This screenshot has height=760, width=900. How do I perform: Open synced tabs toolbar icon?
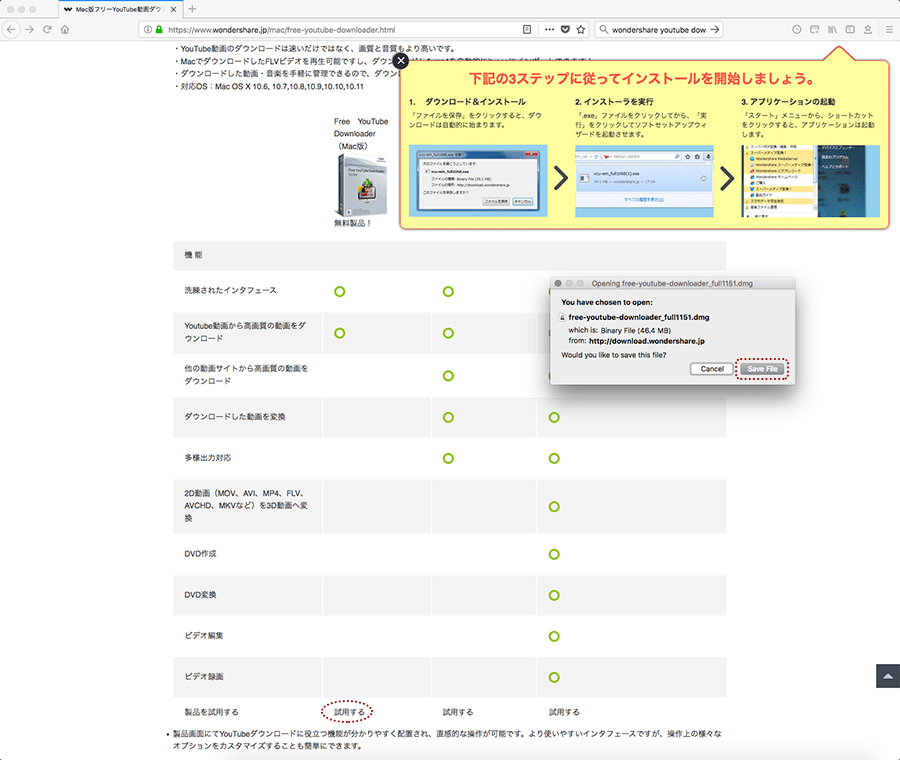[814, 29]
